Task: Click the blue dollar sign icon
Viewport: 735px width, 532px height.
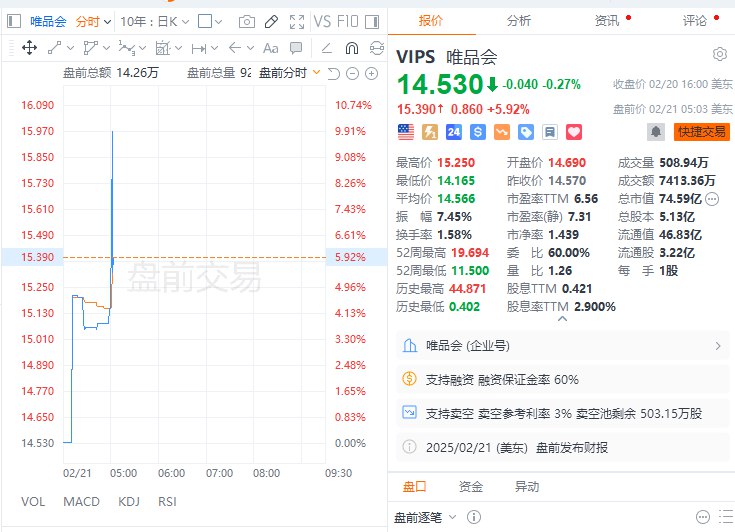Action: coord(478,132)
